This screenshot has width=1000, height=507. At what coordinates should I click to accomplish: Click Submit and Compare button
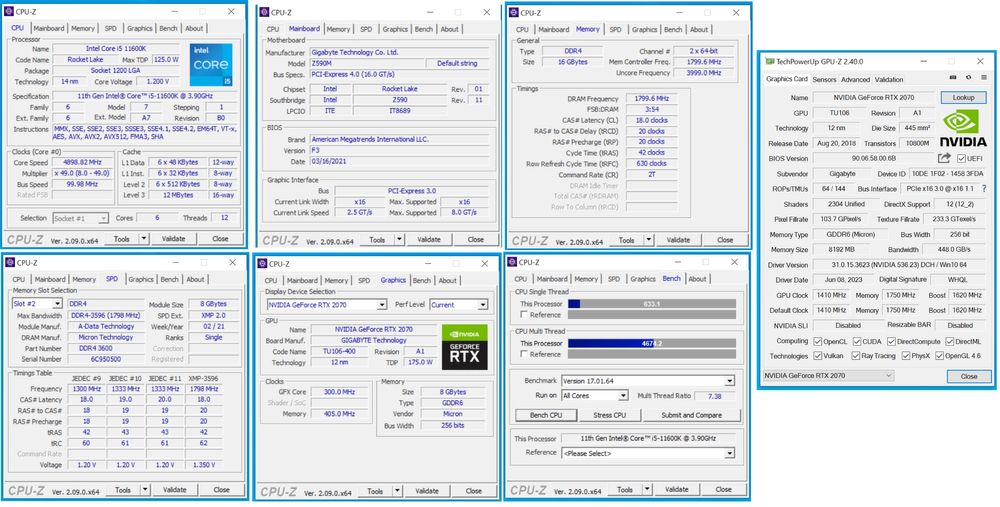691,415
